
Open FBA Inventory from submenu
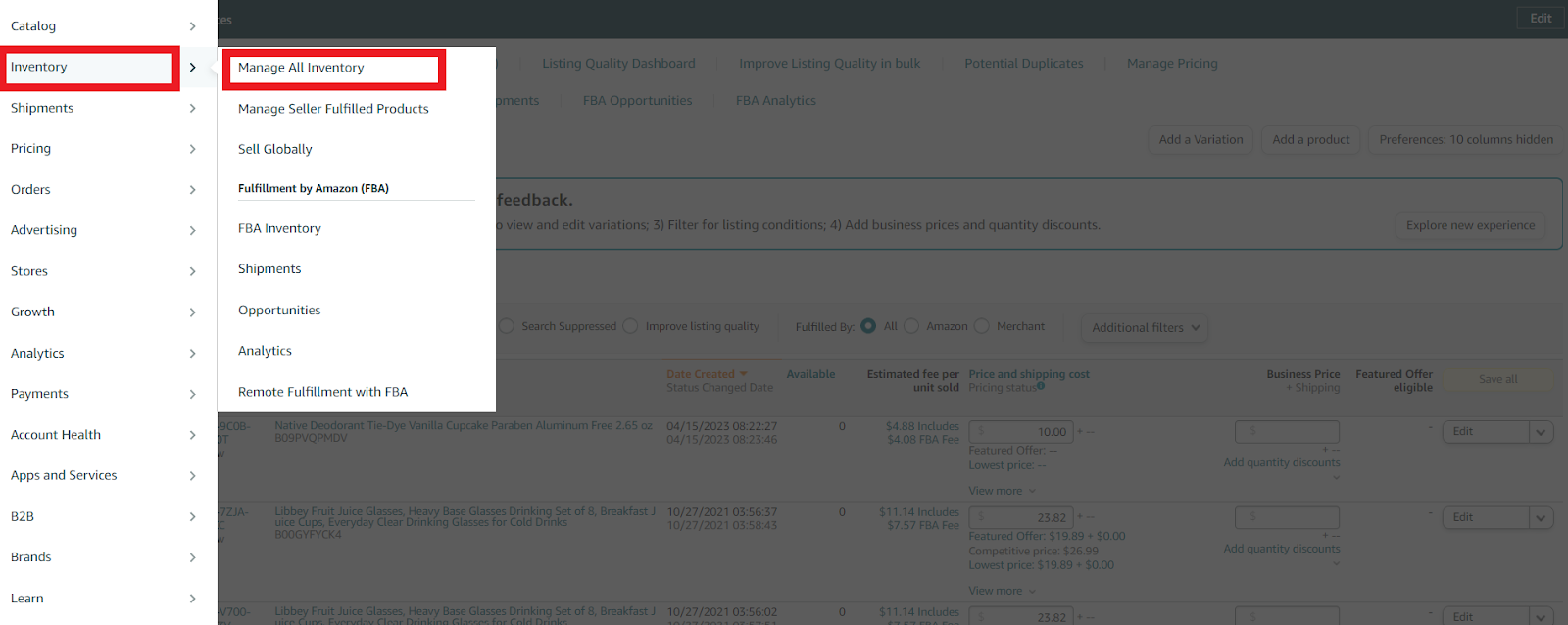pos(279,228)
